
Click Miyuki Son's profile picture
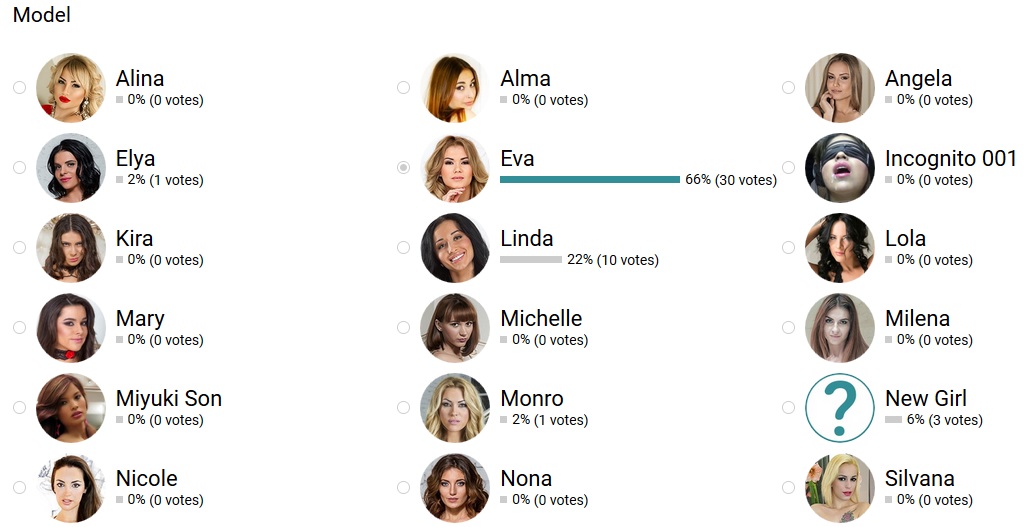coord(71,407)
